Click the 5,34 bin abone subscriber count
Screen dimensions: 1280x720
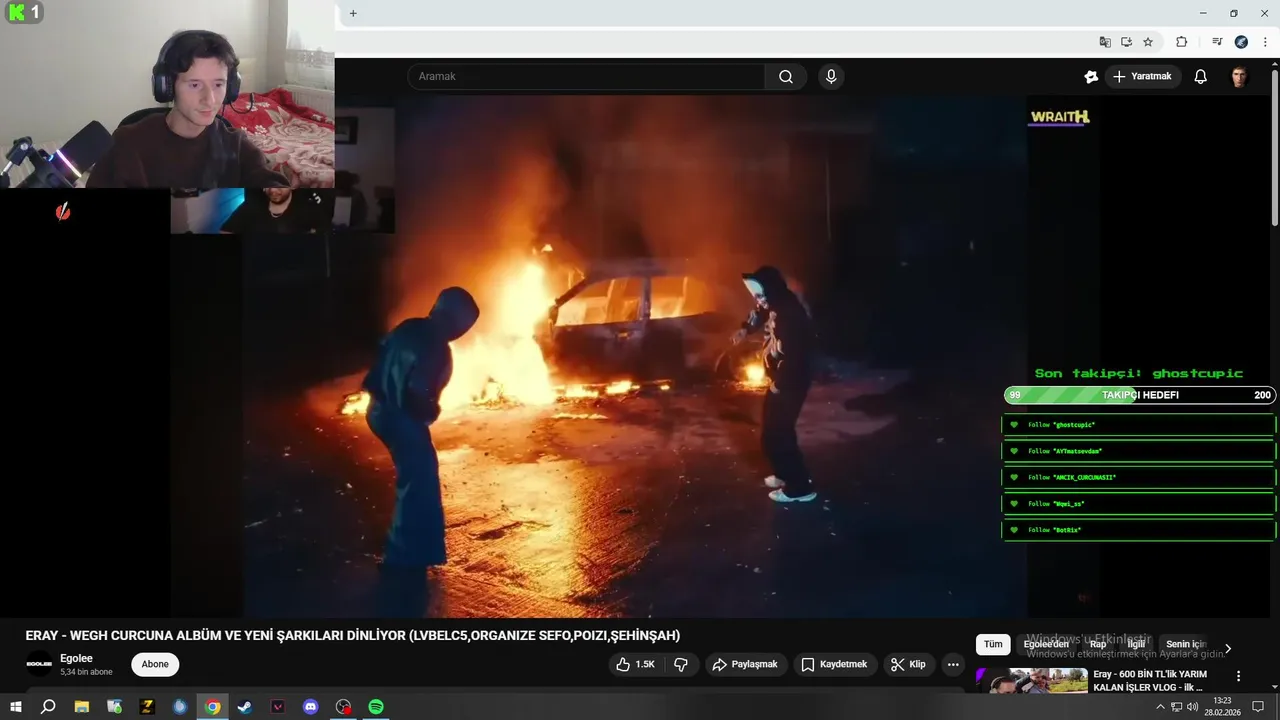click(x=86, y=672)
